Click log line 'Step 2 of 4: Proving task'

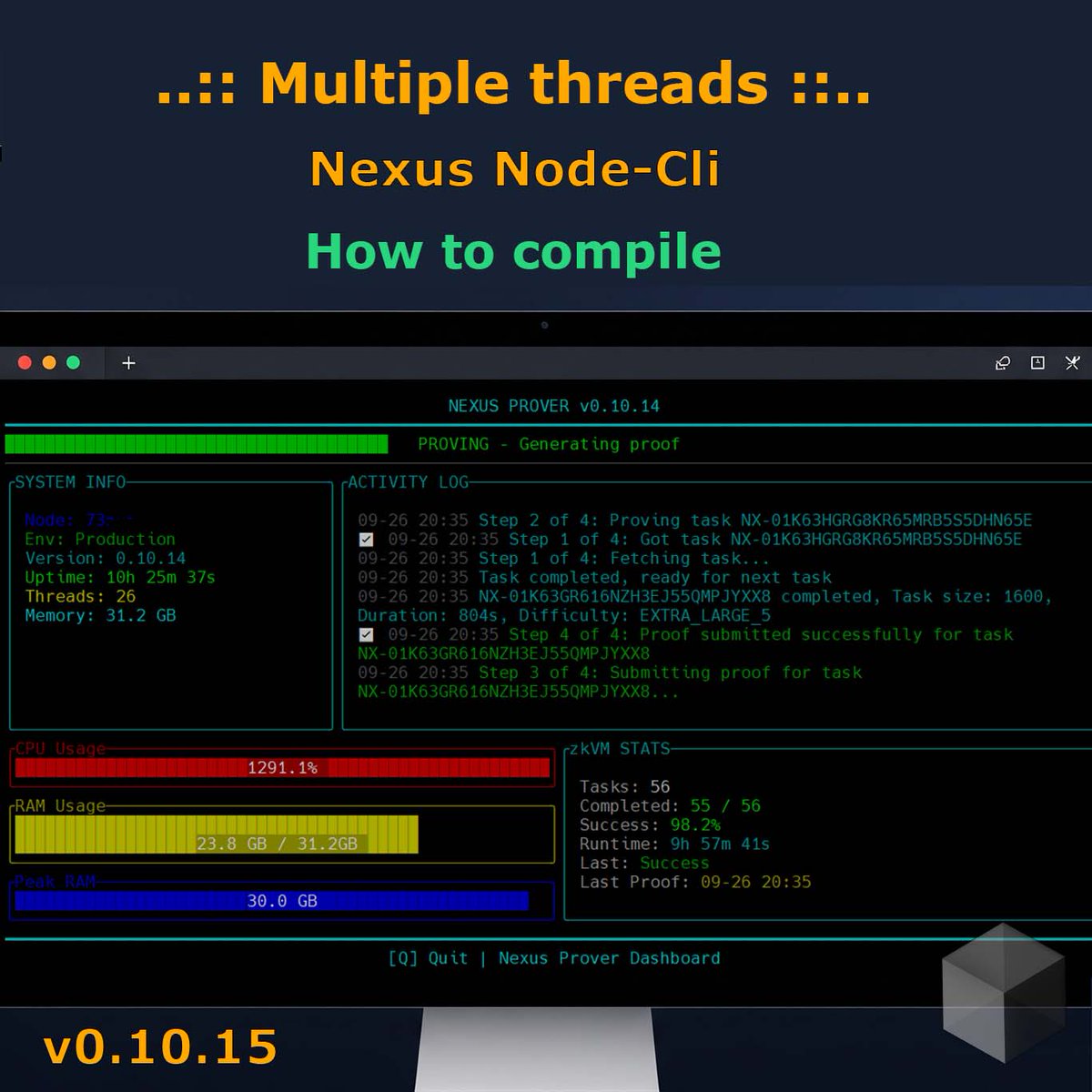[x=695, y=521]
